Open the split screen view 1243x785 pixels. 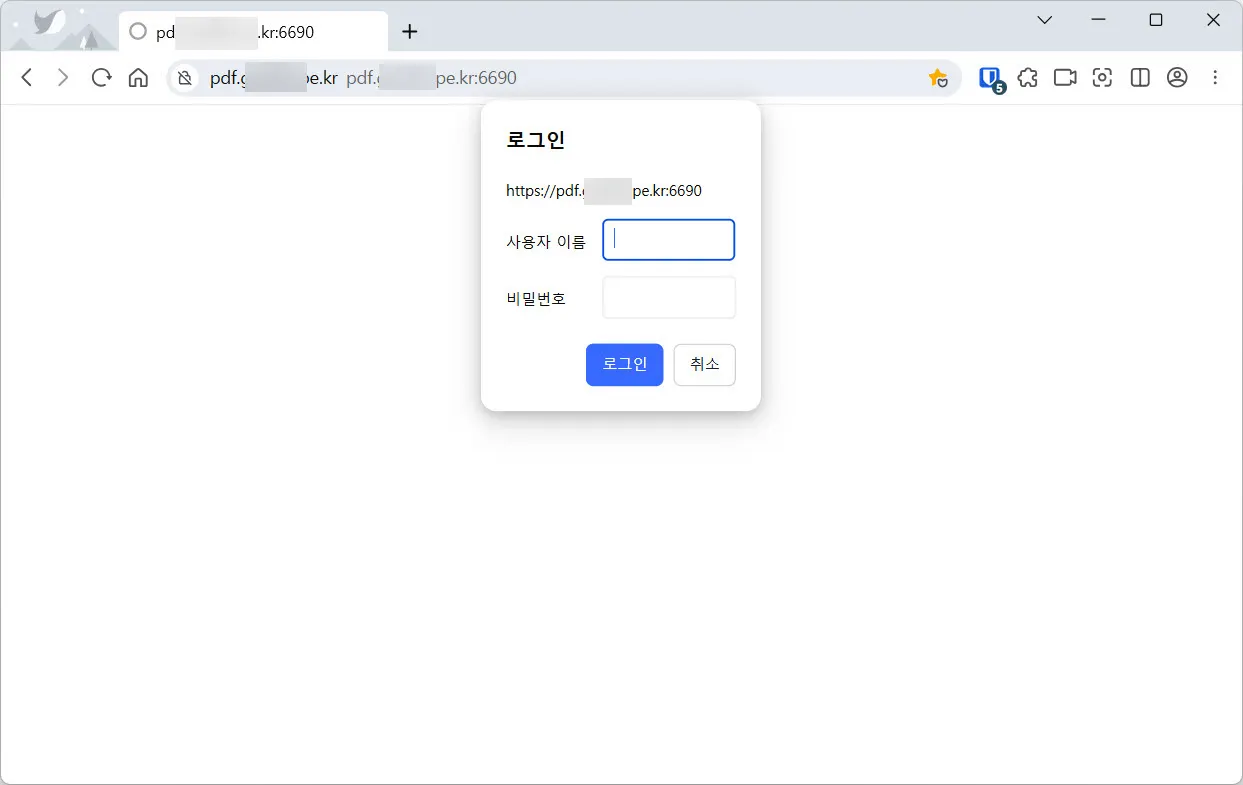click(x=1140, y=77)
